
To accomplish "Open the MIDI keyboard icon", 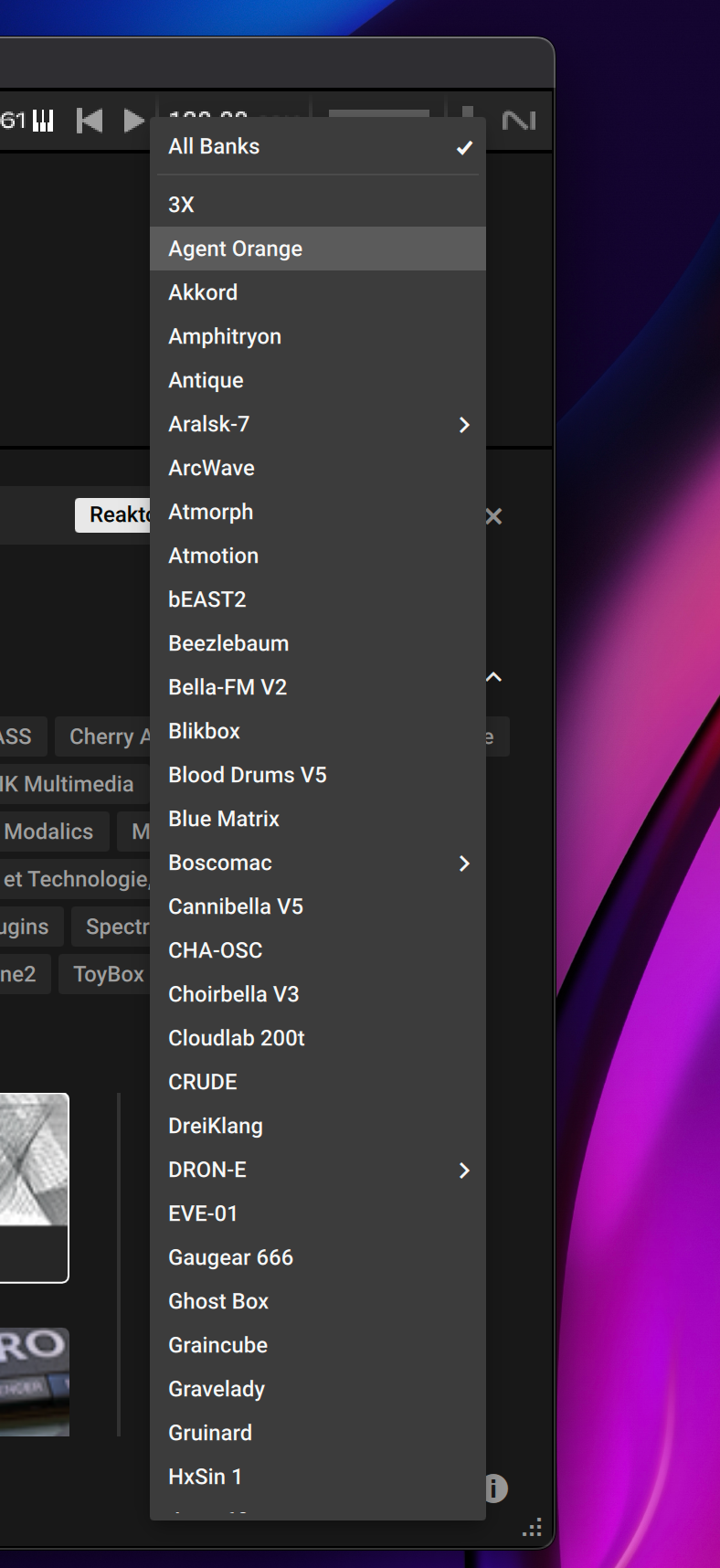I will (43, 121).
